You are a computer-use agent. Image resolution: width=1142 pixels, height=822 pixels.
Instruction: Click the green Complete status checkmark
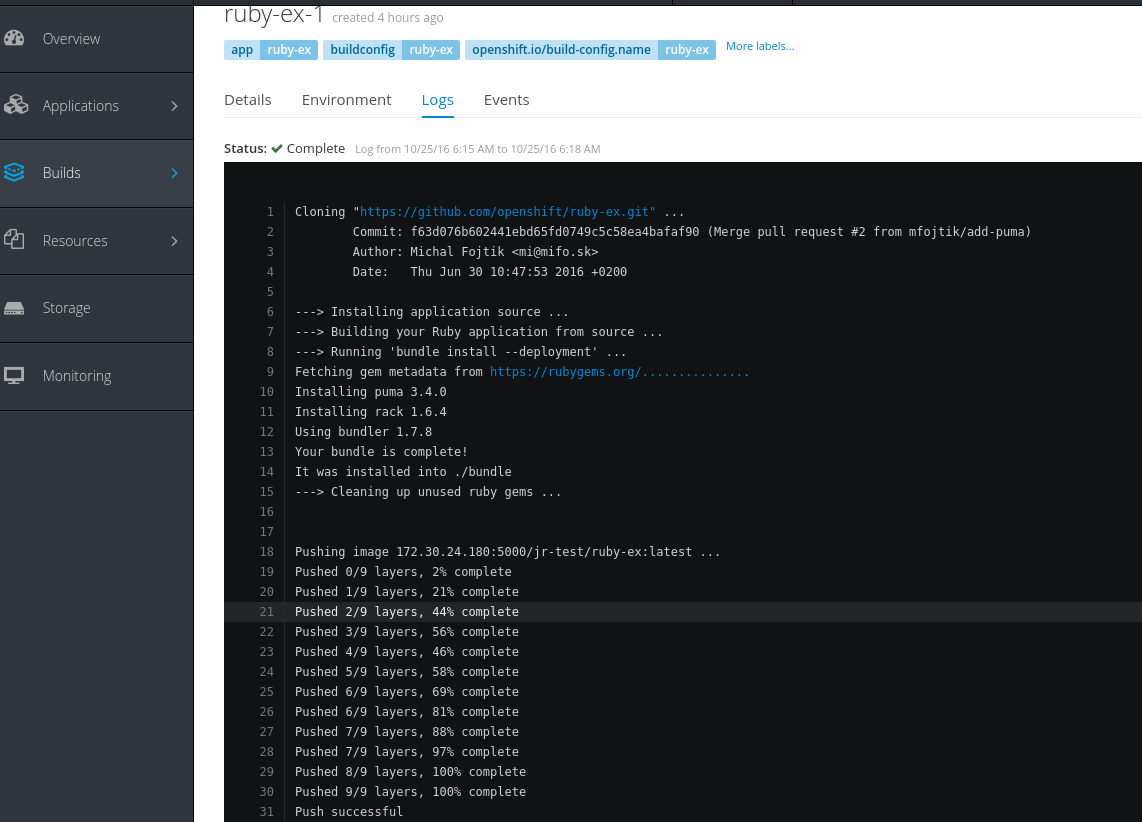(277, 149)
